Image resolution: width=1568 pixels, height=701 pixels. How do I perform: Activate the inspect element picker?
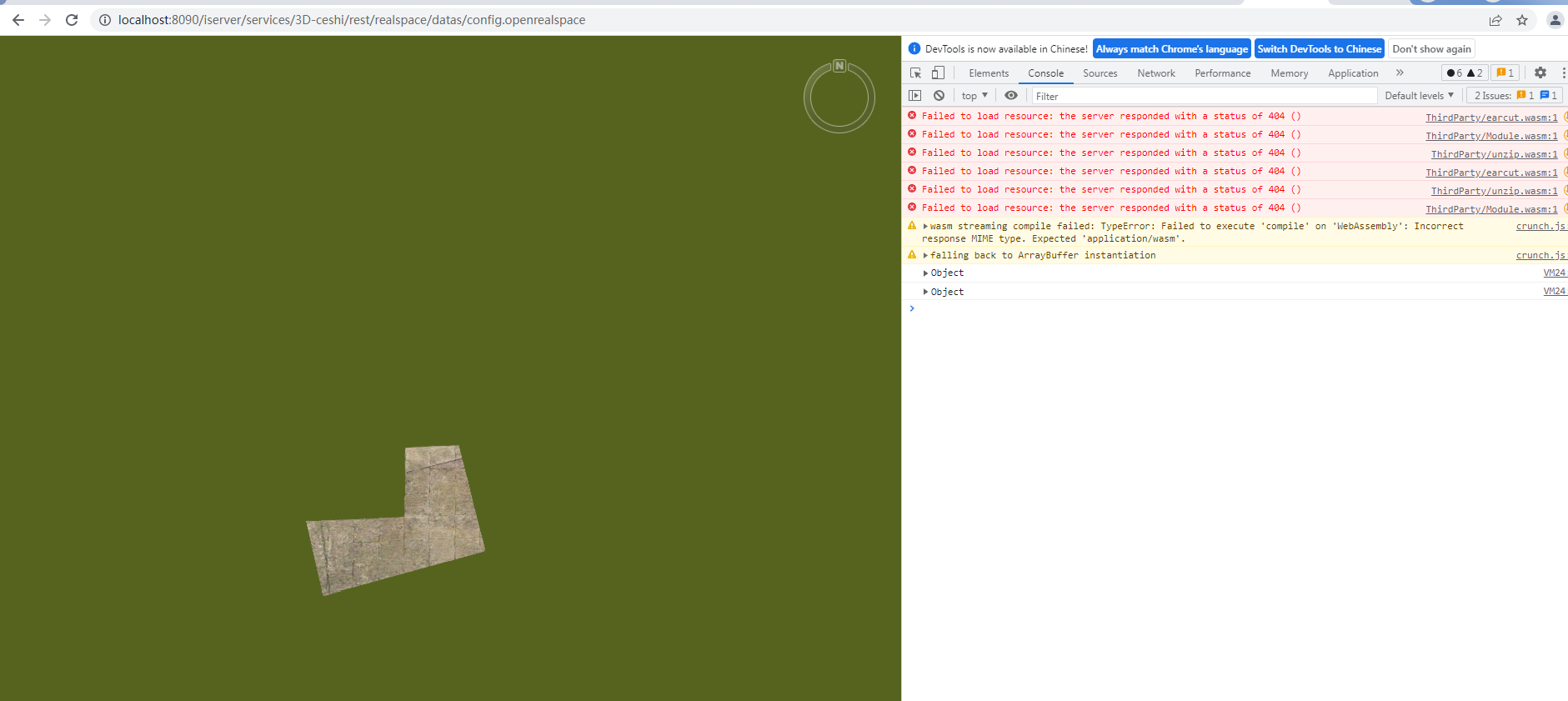915,73
